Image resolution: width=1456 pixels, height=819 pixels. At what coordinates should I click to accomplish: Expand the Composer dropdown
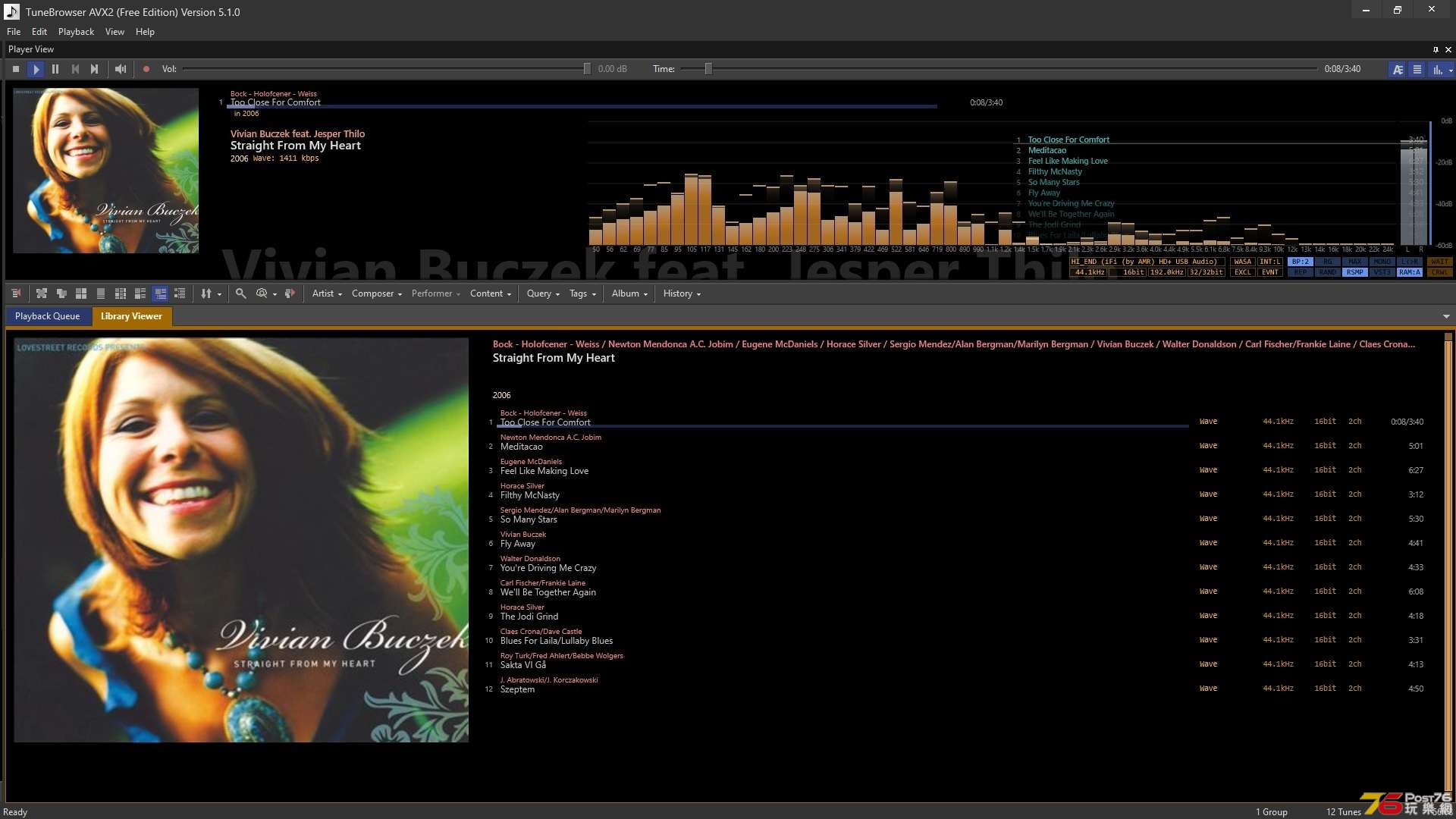click(376, 293)
